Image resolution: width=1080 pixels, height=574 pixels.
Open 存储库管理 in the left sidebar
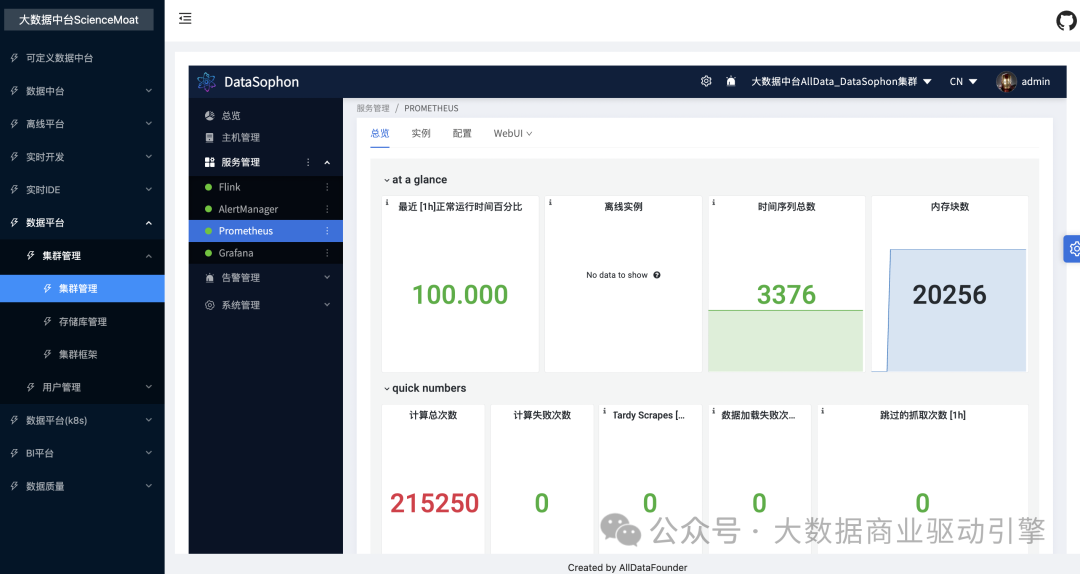[82, 322]
